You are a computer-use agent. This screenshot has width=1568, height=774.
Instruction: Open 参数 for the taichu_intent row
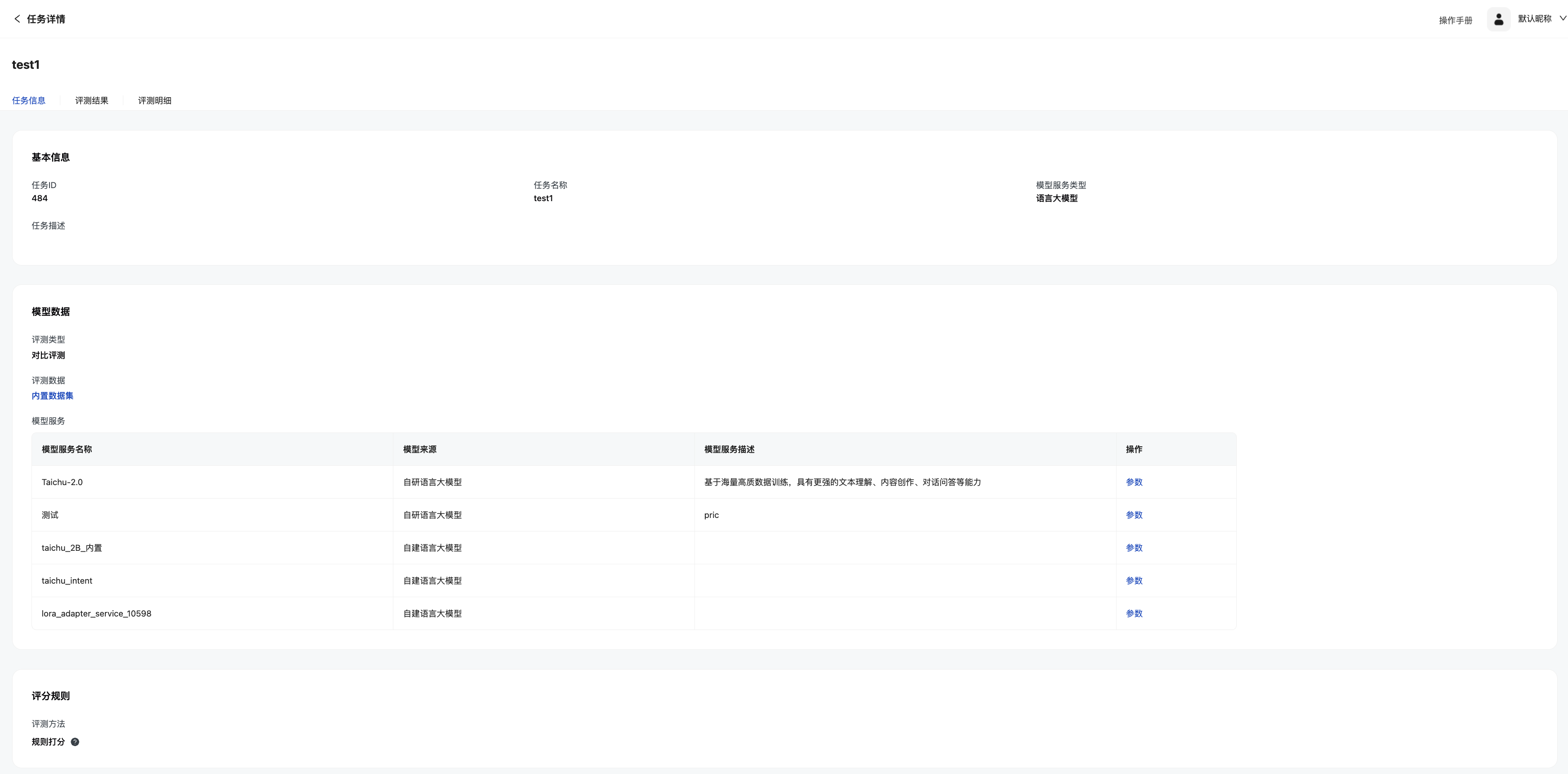coord(1133,580)
